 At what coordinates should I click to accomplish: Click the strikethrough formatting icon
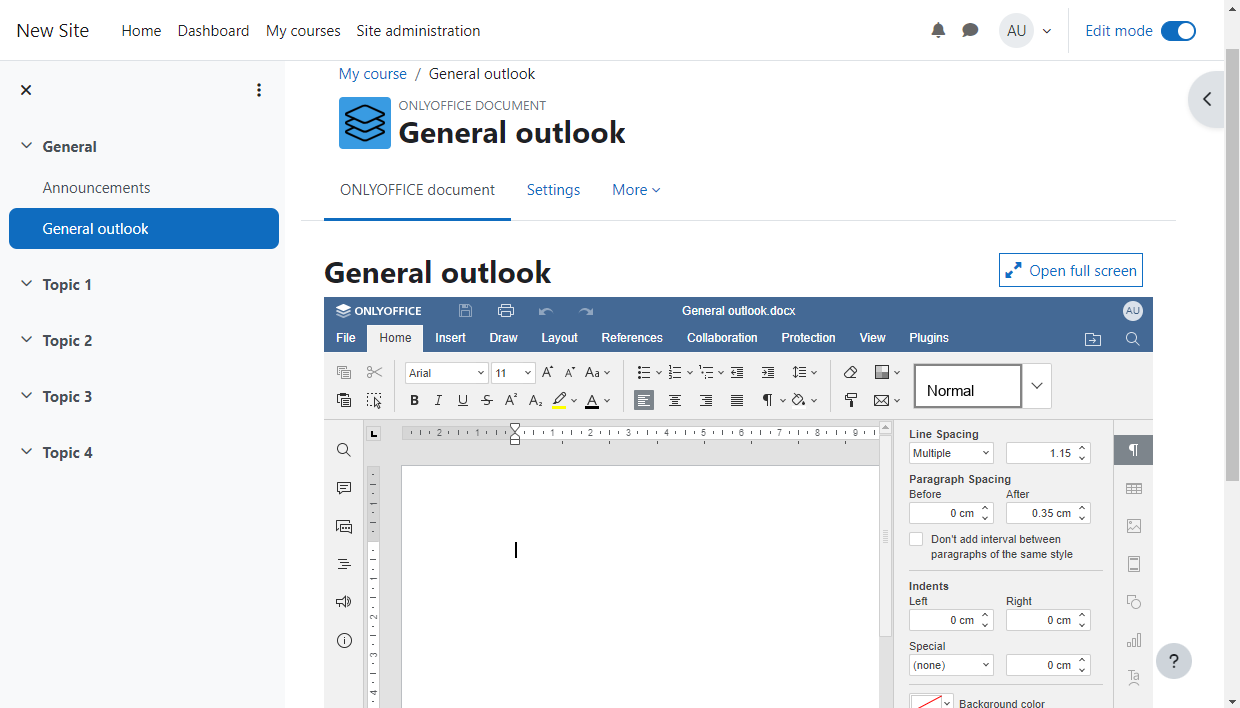click(487, 400)
